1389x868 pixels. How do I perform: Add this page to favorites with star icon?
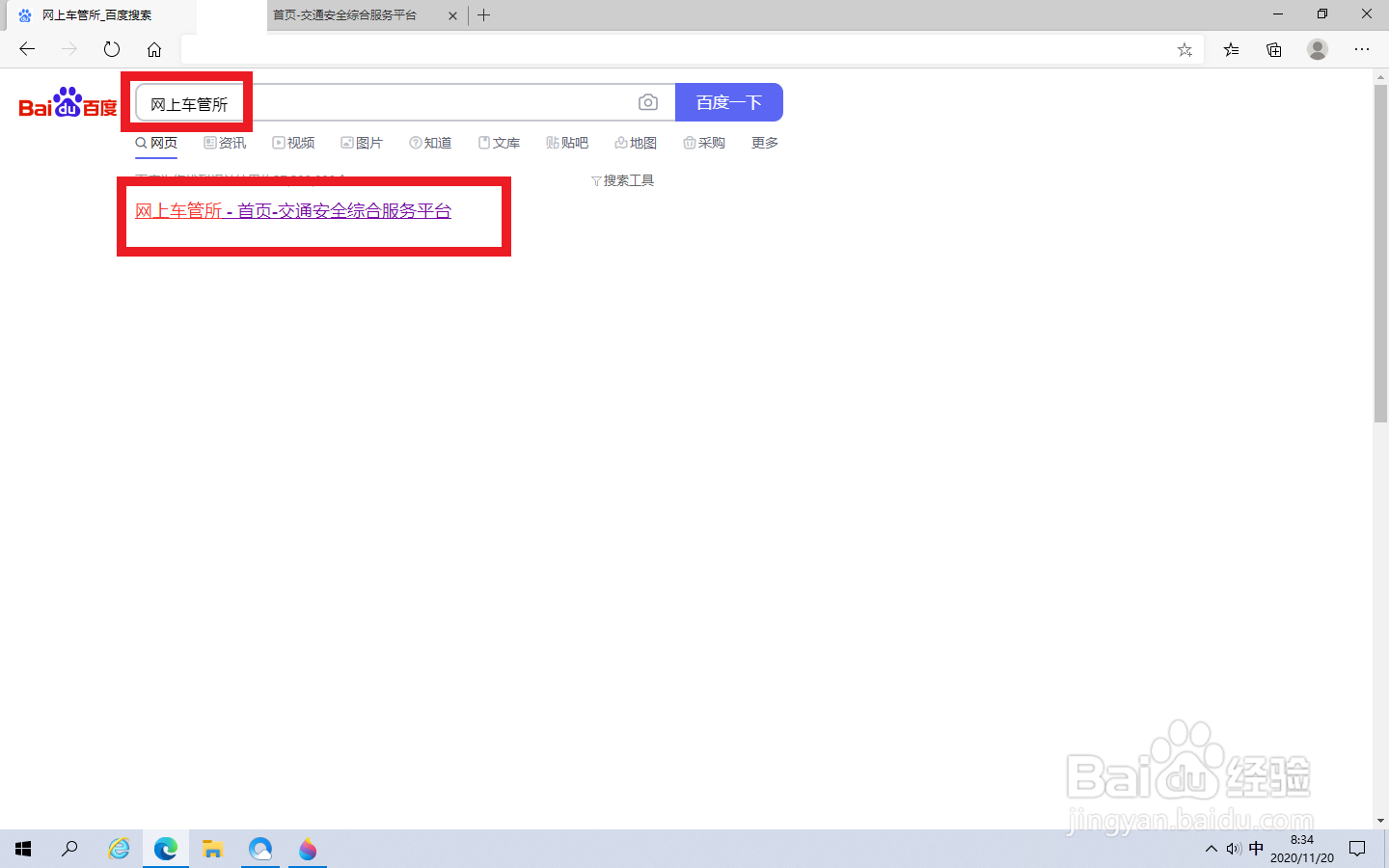pos(1185,50)
